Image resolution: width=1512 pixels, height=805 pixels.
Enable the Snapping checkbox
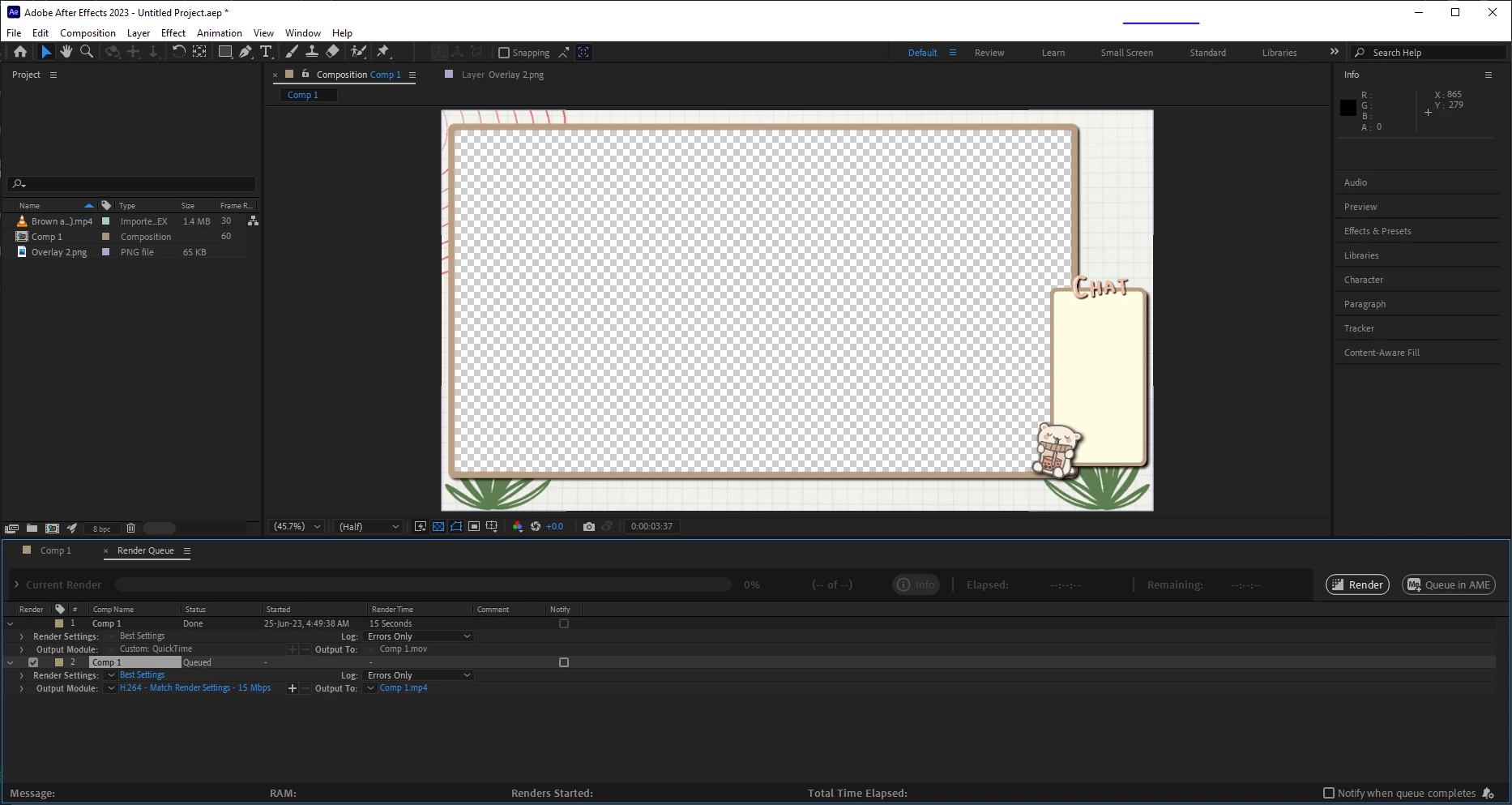coord(504,53)
